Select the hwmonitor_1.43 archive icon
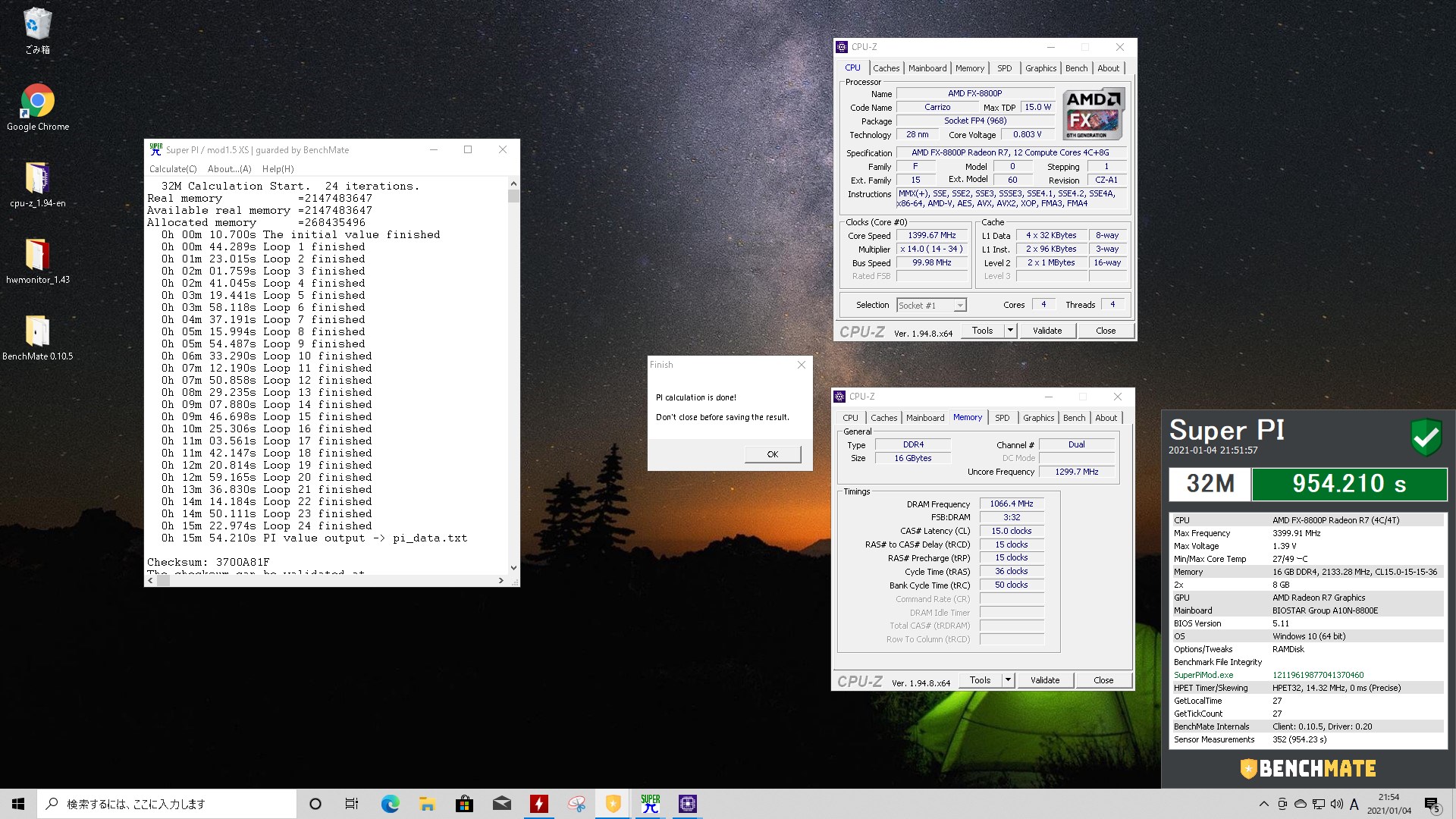Image resolution: width=1456 pixels, height=819 pixels. 37,261
